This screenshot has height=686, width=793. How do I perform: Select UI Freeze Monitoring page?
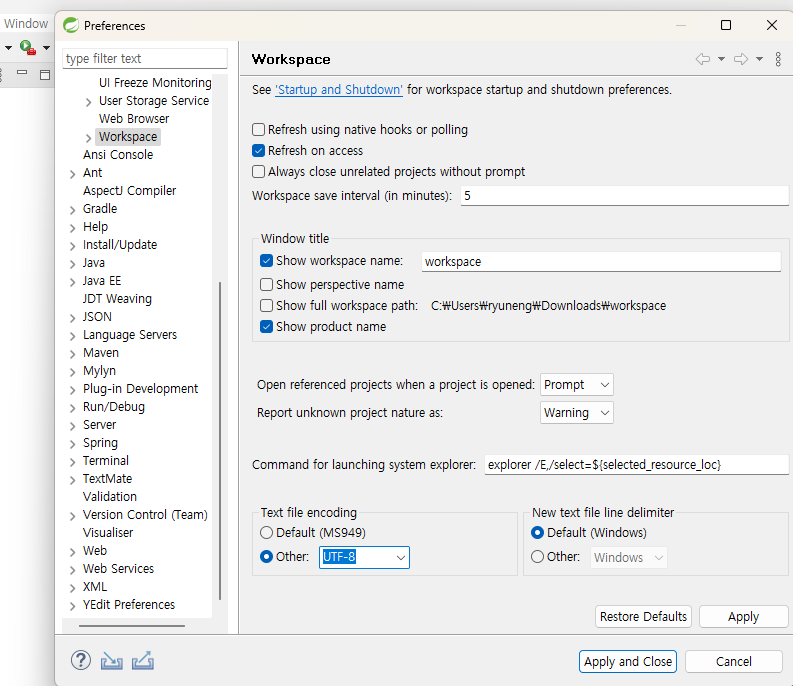click(x=155, y=82)
